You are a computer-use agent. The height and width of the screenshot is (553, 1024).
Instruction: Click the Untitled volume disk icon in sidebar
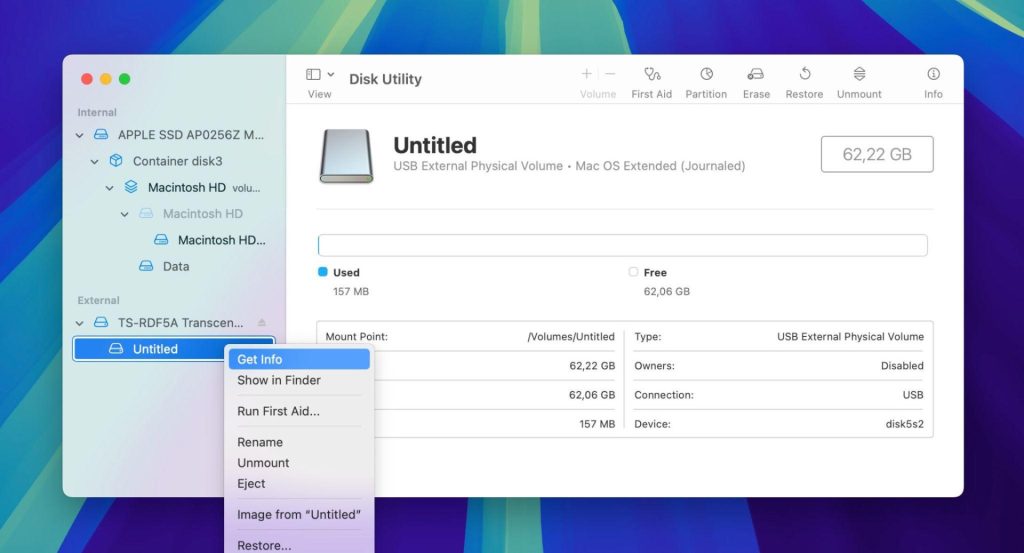(x=116, y=349)
